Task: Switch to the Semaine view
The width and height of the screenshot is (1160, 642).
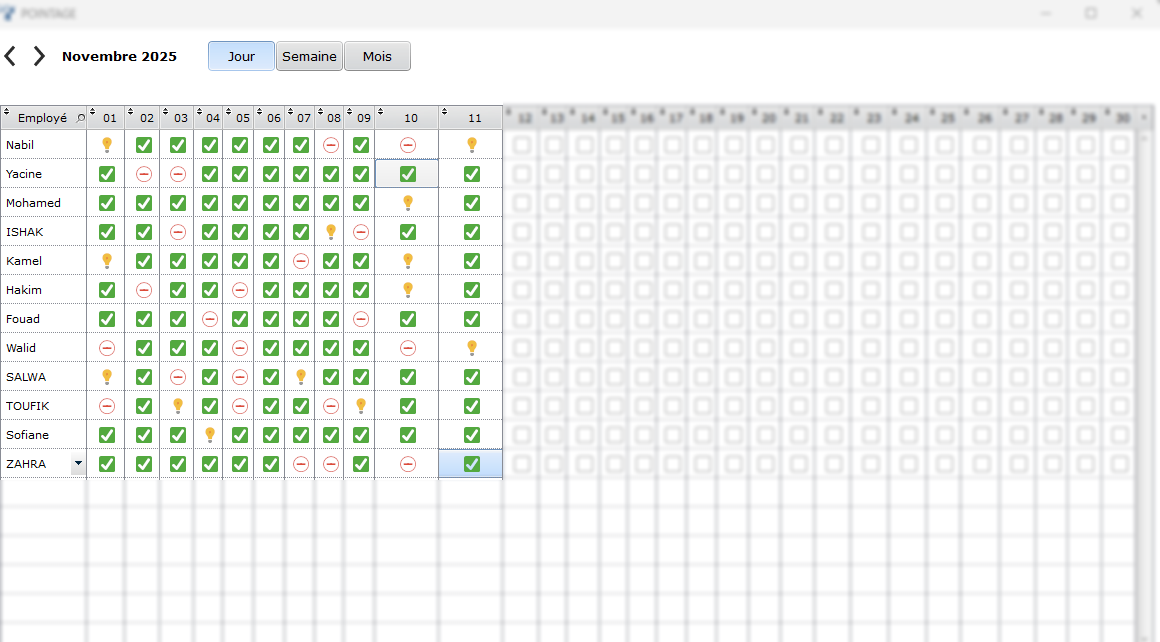Action: tap(309, 56)
